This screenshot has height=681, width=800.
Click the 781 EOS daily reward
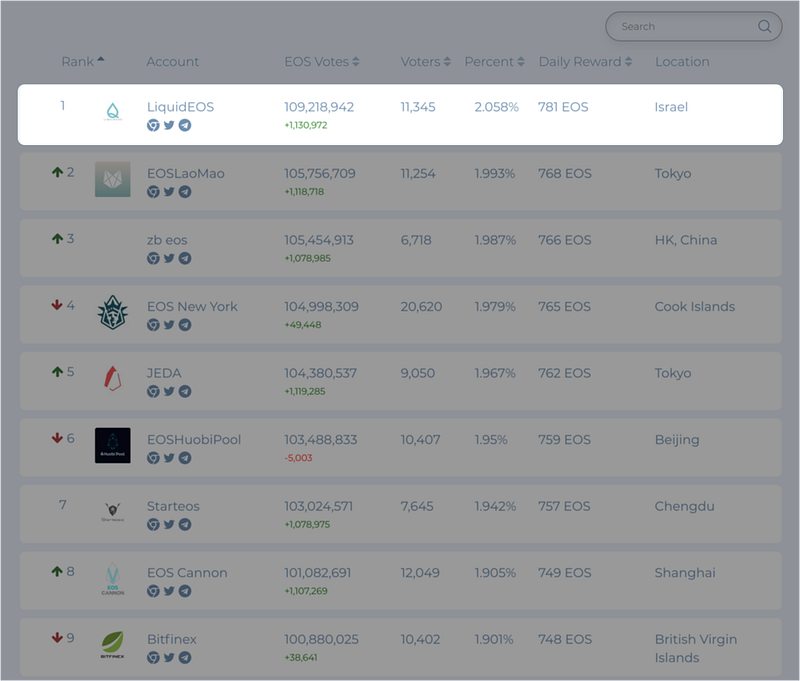pyautogui.click(x=563, y=107)
